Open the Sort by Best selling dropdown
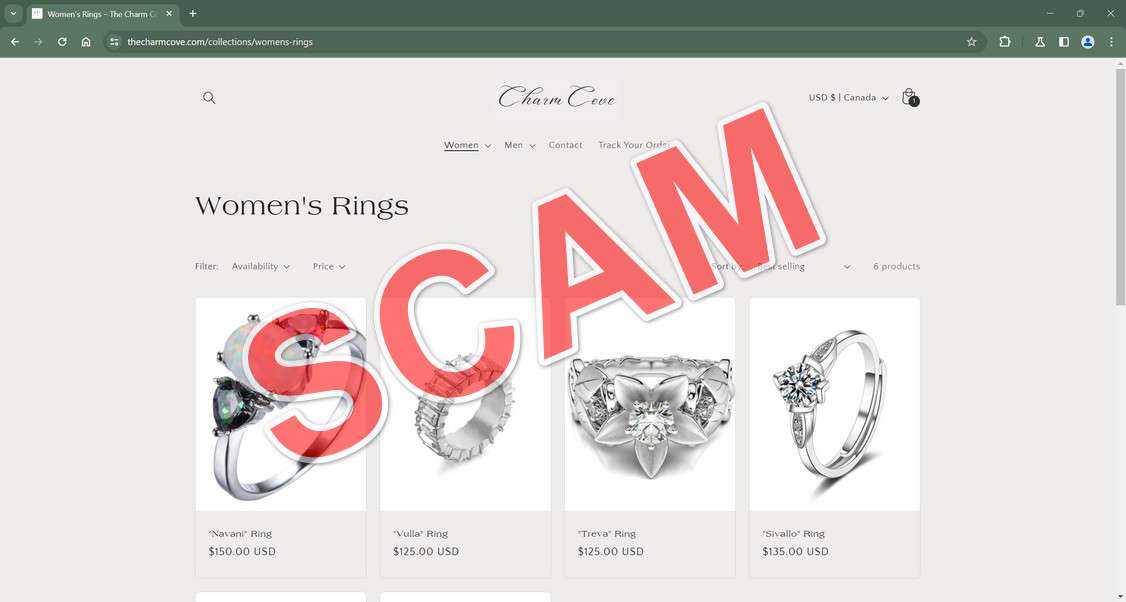Viewport: 1126px width, 602px height. pos(804,267)
